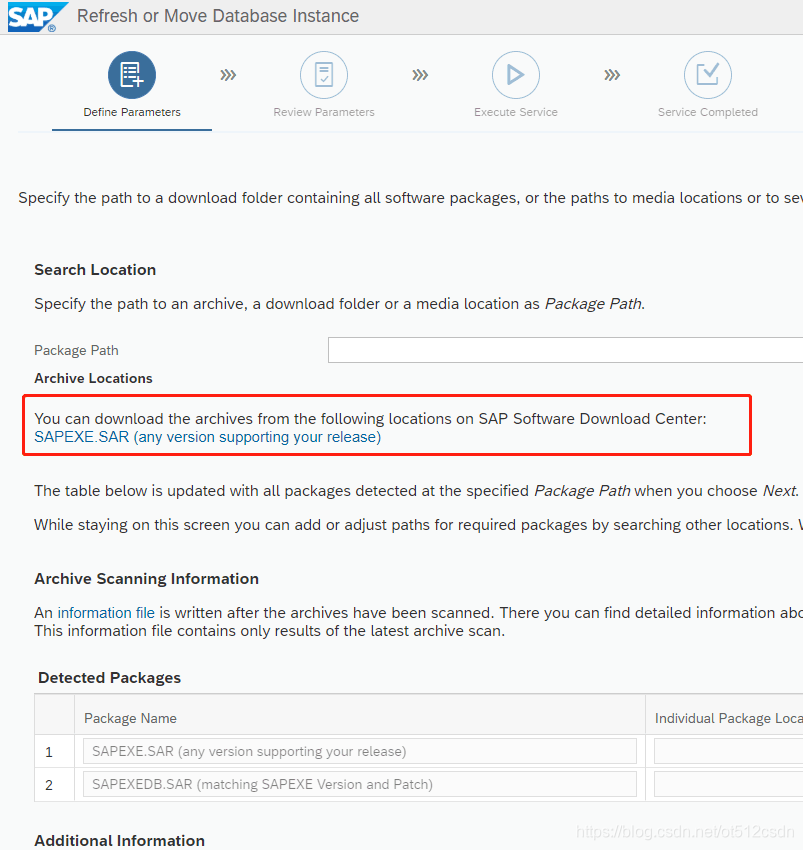Click the SAPEXEDB.SAR package name field
This screenshot has width=803, height=850.
(x=359, y=784)
